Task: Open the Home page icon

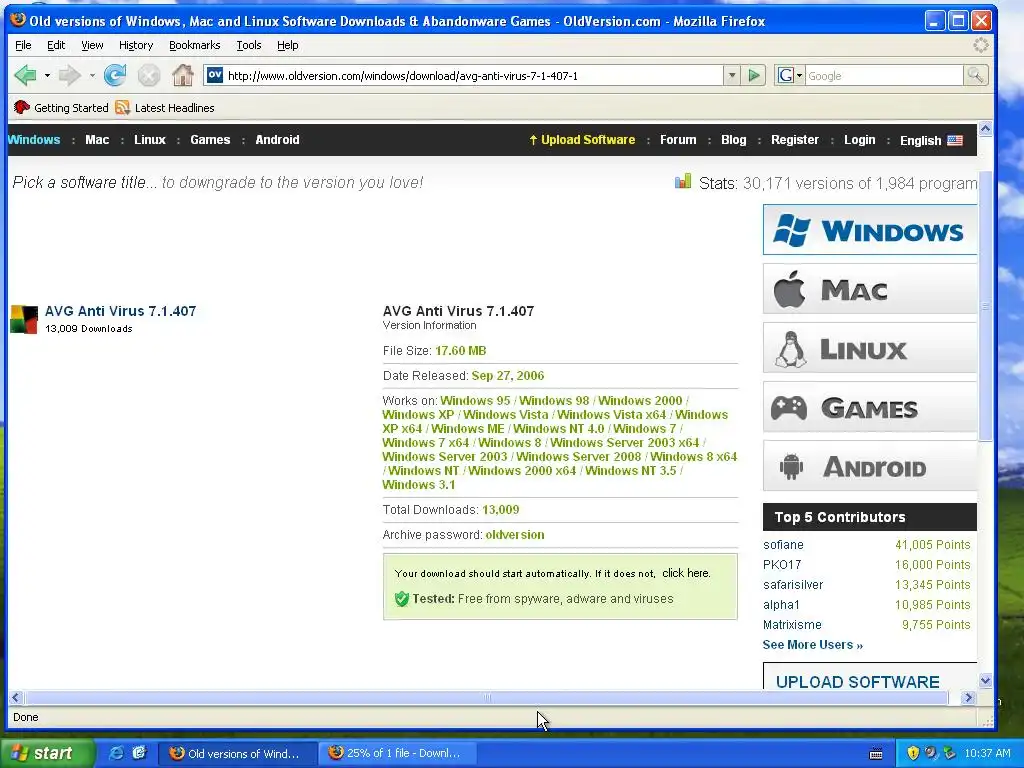Action: coord(183,76)
